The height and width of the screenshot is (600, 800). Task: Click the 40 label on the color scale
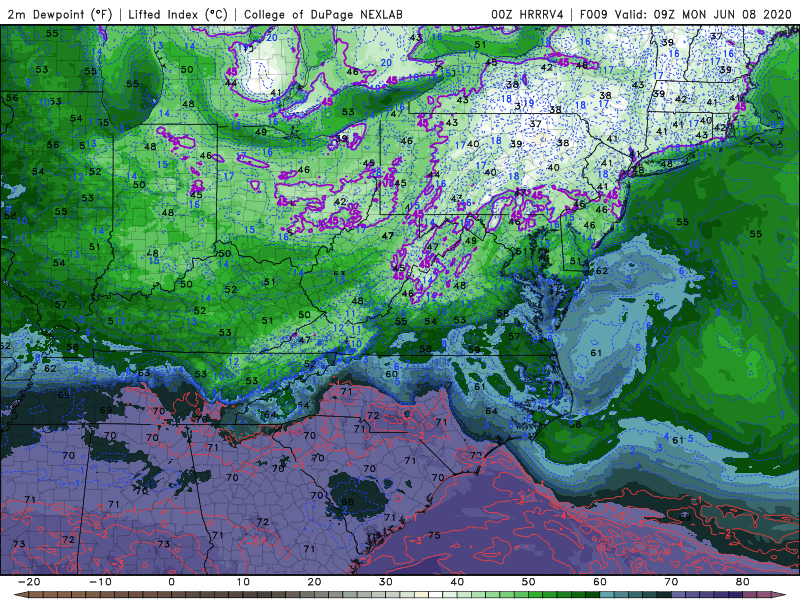(x=457, y=582)
